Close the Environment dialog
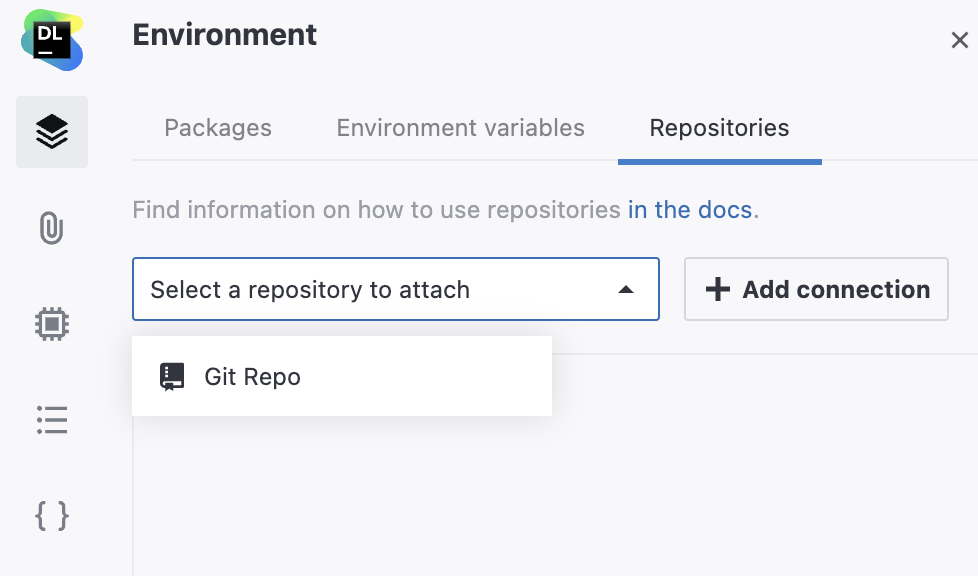Screen dimensions: 978x576 tap(960, 40)
